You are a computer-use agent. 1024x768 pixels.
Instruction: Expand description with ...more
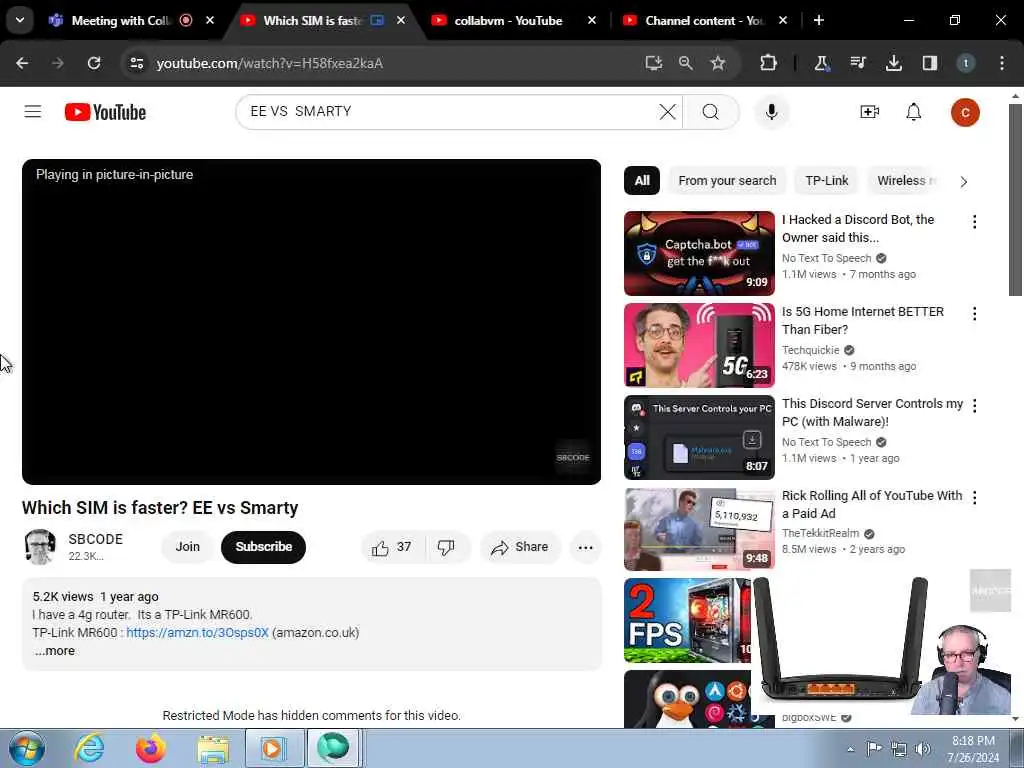(x=55, y=651)
